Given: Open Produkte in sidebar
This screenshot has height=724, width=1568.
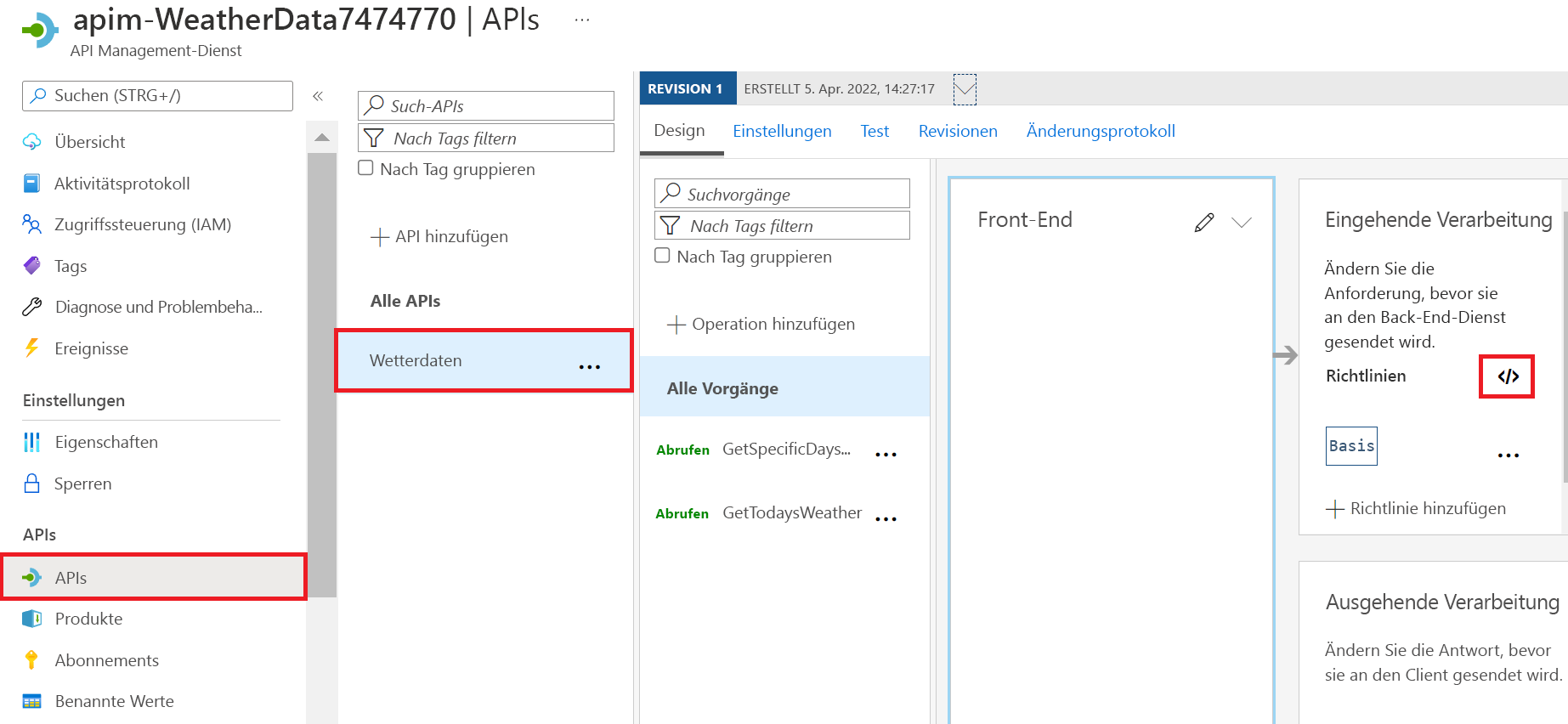Looking at the screenshot, I should [x=88, y=619].
